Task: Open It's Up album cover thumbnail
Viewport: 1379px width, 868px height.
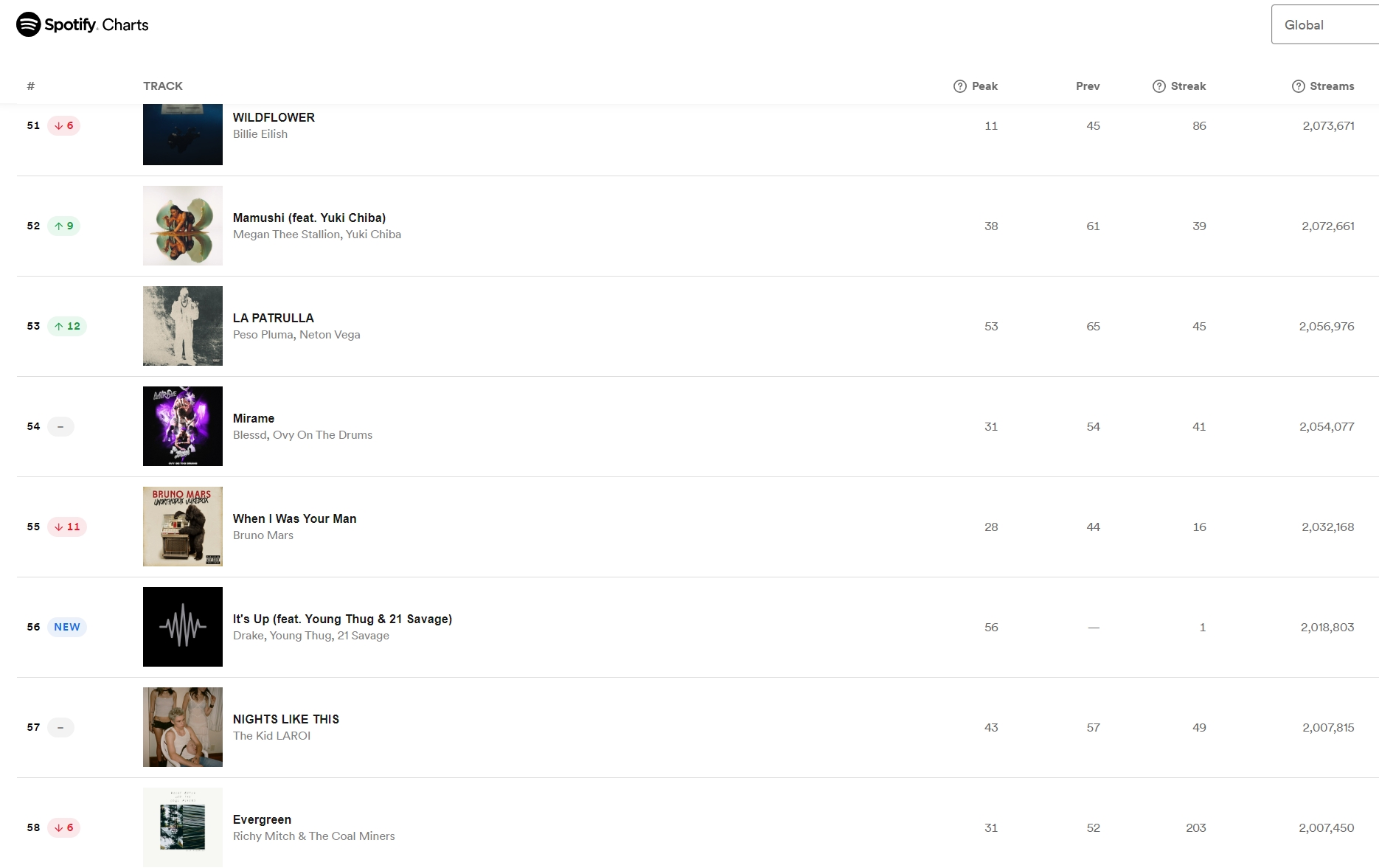Action: 183,627
